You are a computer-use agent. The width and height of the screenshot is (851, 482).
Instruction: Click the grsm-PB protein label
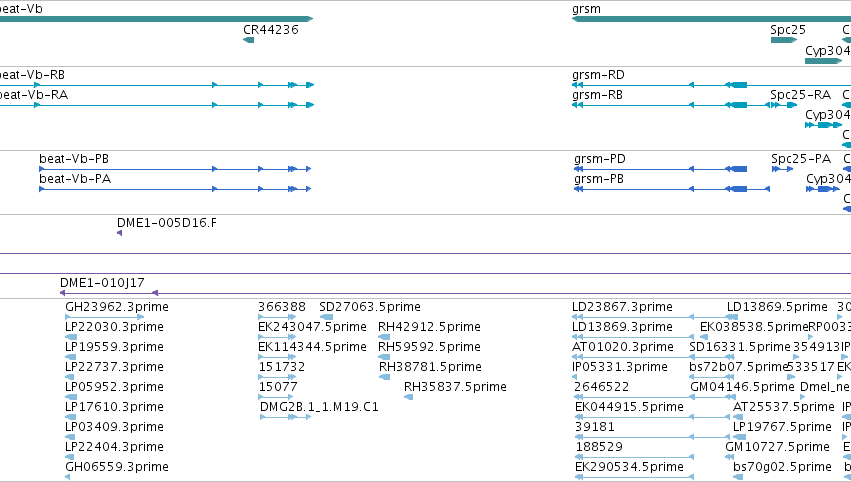click(x=599, y=179)
